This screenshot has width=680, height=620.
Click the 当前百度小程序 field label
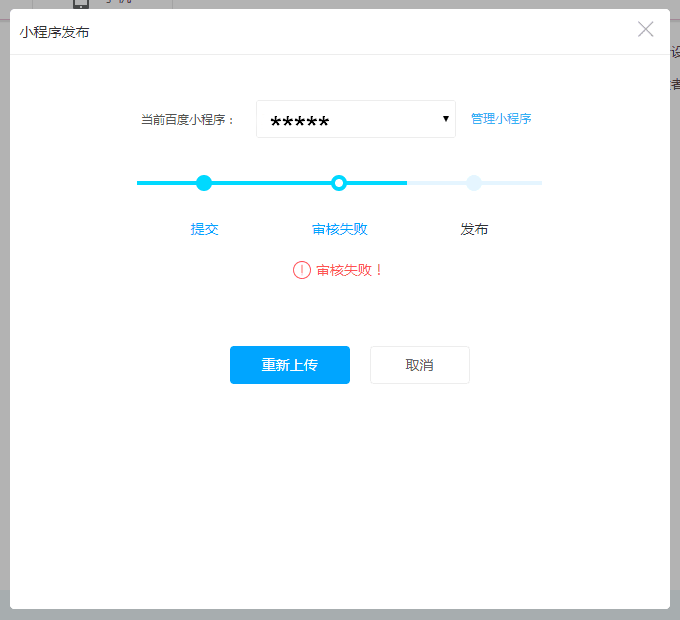(x=188, y=119)
